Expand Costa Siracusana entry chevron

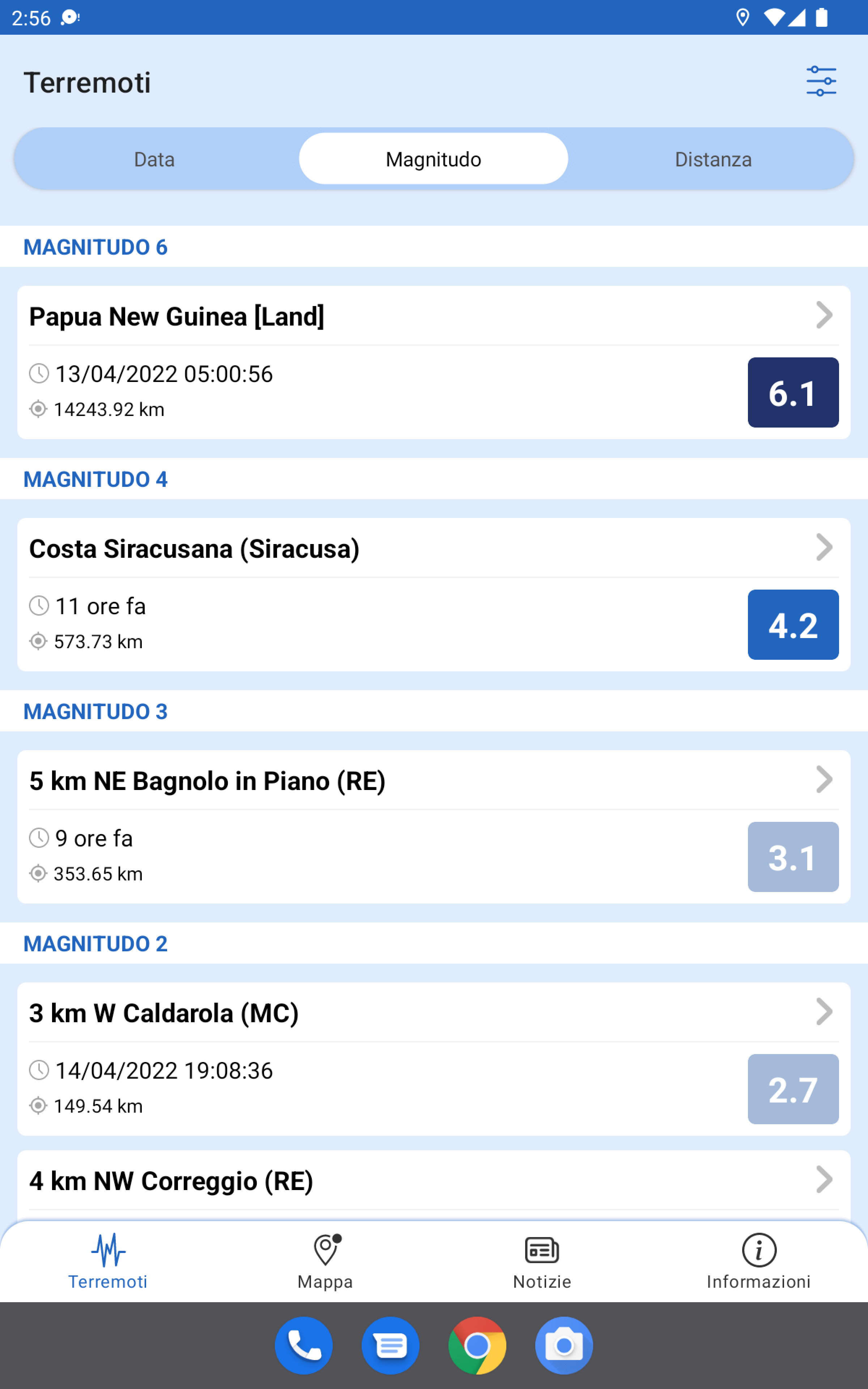point(824,548)
